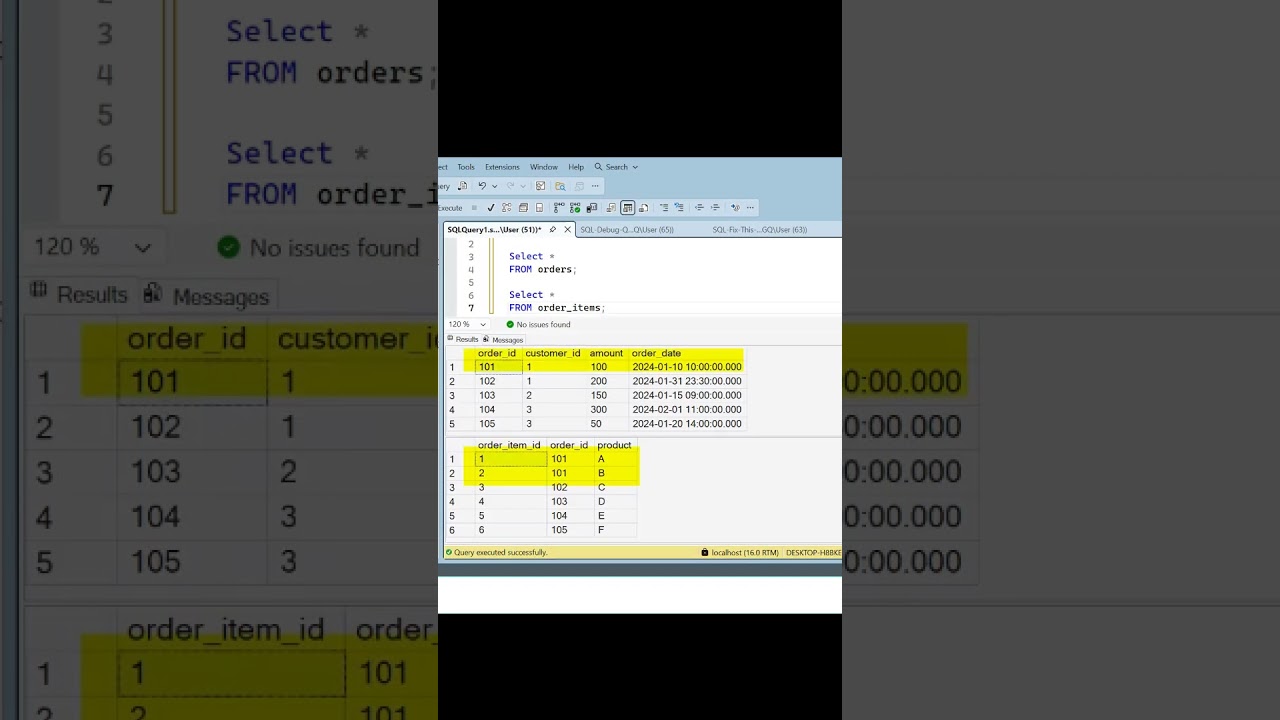Click the folder search icon in toolbar
This screenshot has width=1280, height=720.
click(x=560, y=186)
